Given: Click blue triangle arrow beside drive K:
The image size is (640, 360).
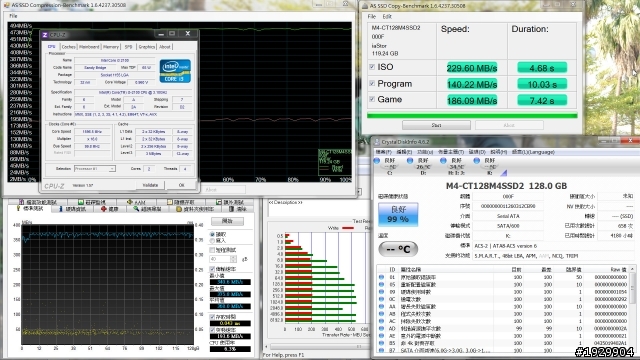Looking at the screenshot, I should click(x=504, y=173).
